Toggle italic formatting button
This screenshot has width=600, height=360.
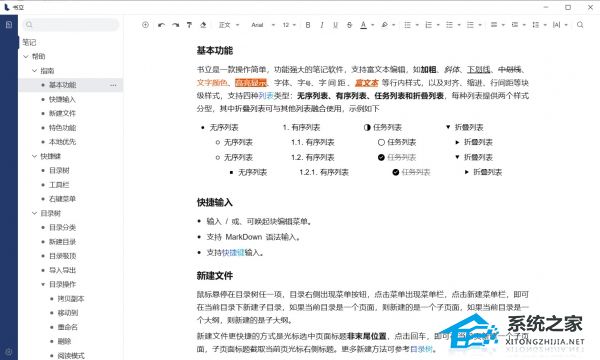322,25
